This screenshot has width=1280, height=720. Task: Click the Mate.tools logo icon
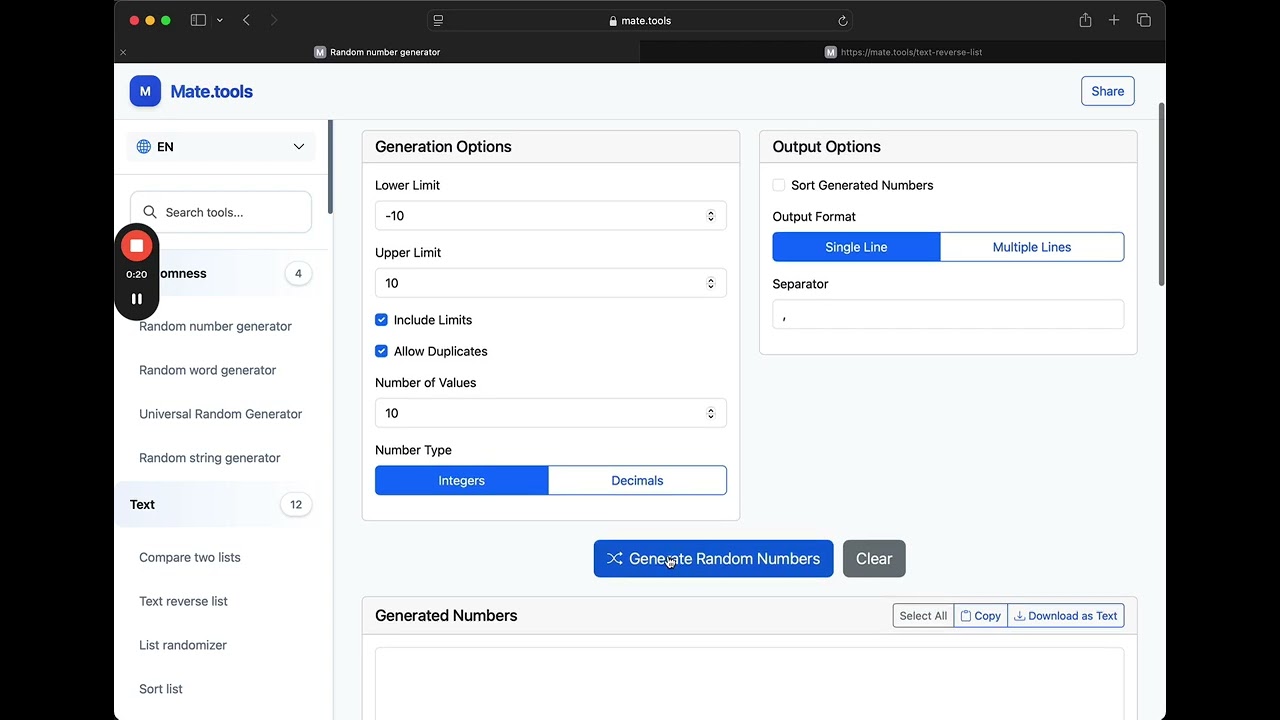[145, 91]
